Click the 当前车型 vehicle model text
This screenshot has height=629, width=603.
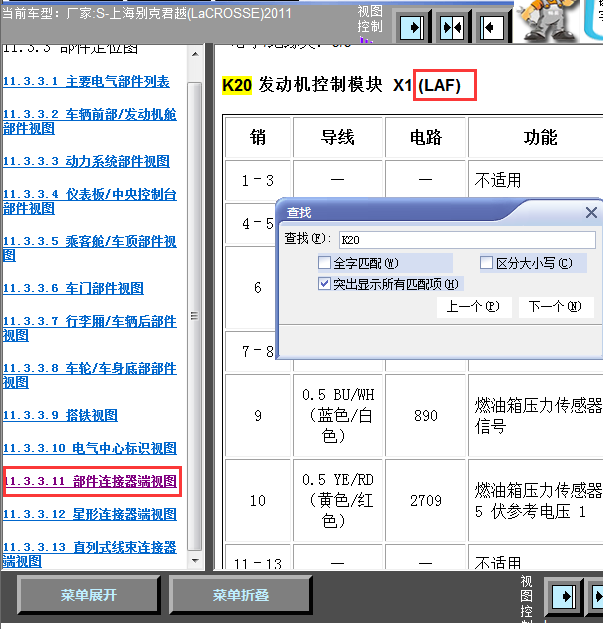click(x=147, y=14)
